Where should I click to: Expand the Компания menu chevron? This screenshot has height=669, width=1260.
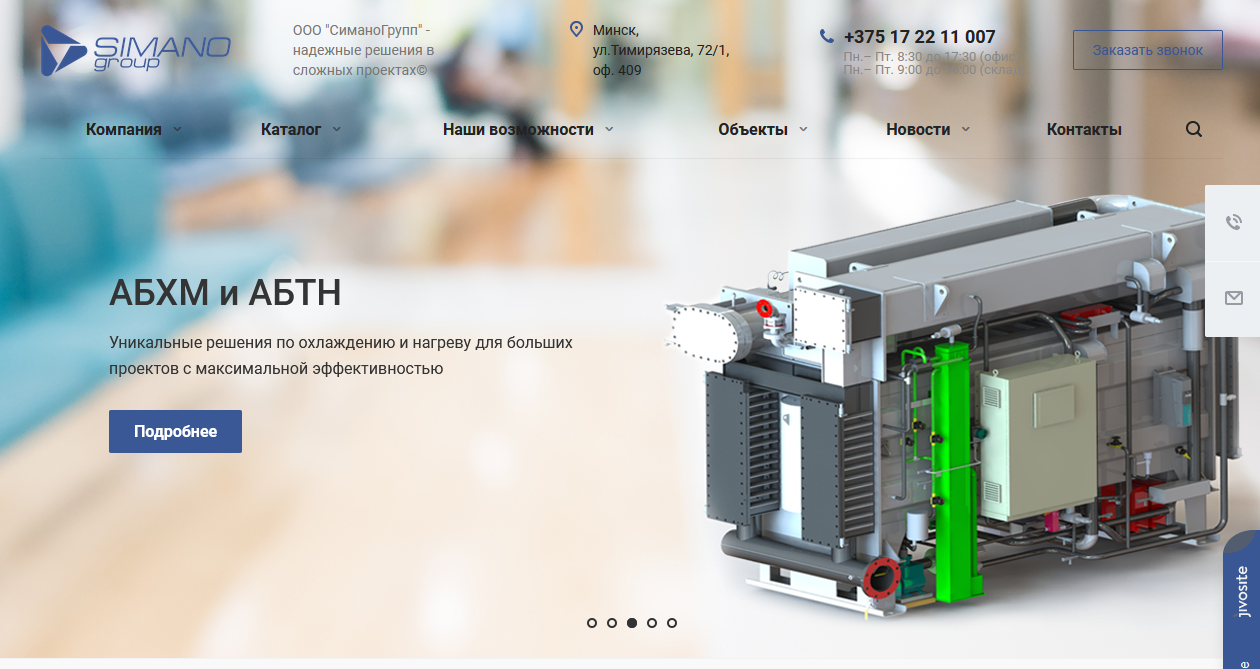click(x=177, y=129)
